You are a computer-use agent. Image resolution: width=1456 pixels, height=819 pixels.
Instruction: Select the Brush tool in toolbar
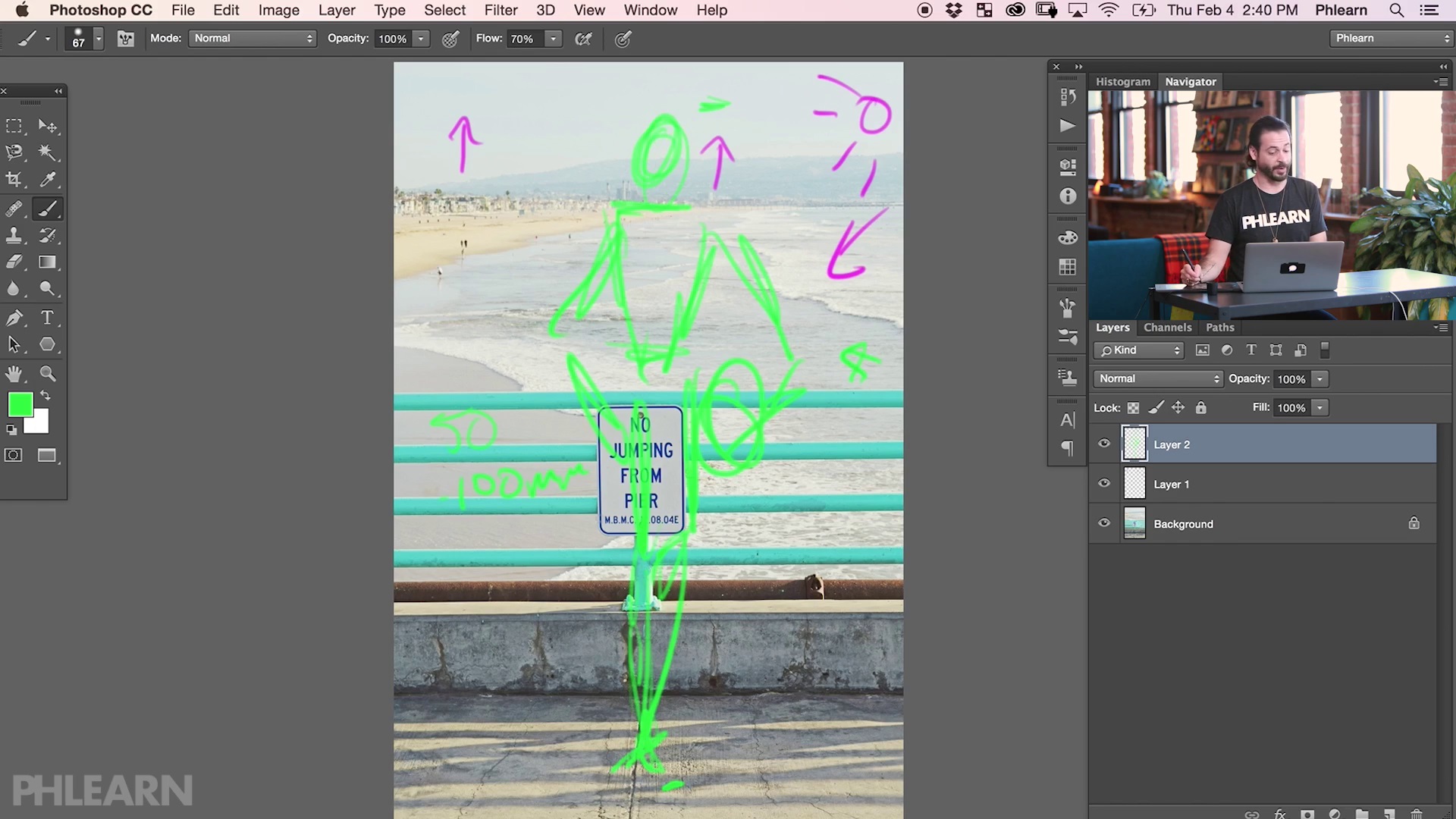pos(46,207)
